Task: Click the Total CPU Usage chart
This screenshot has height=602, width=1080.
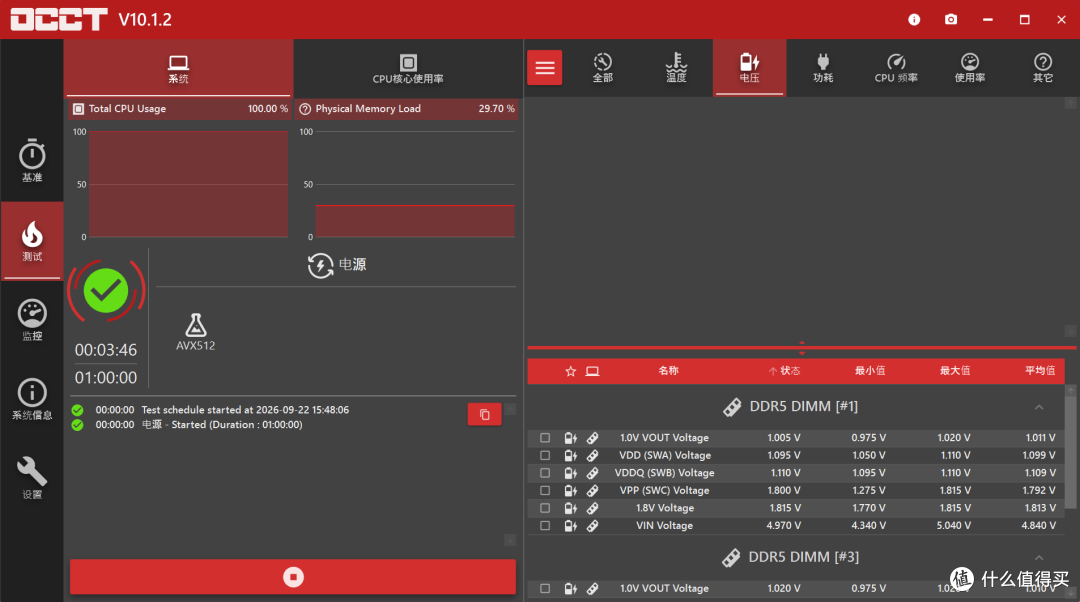Action: click(x=188, y=184)
